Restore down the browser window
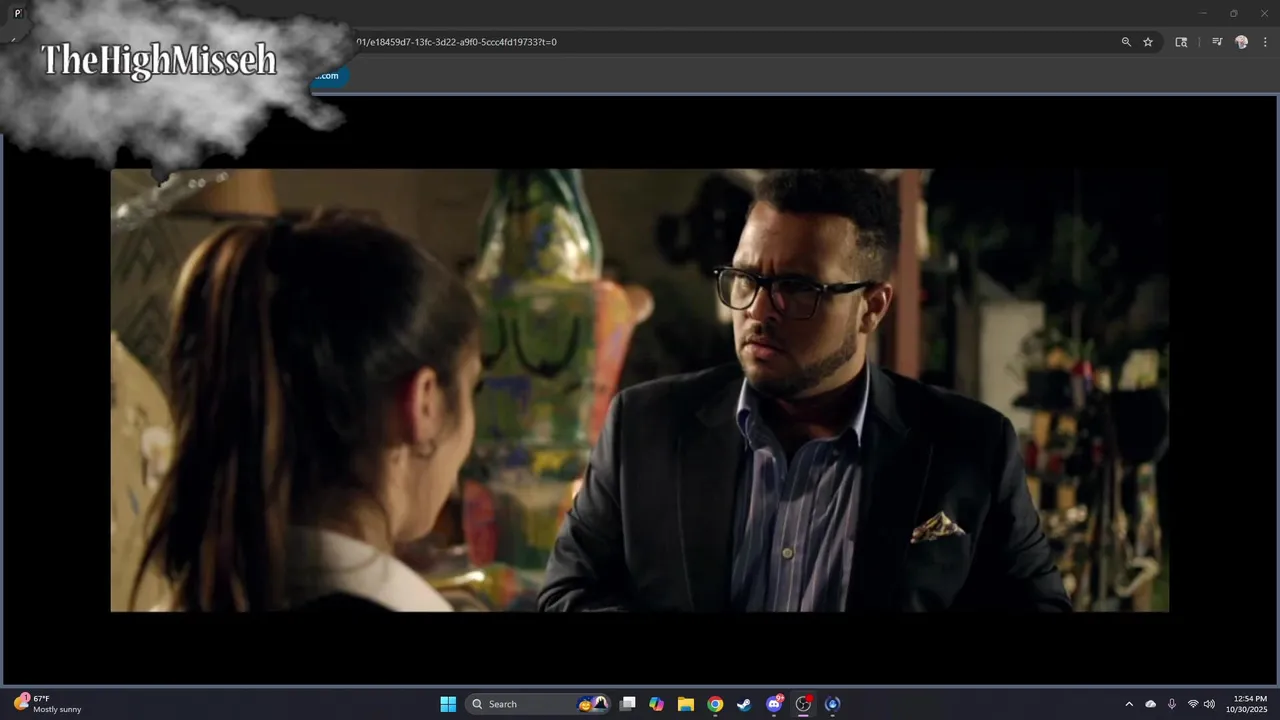 click(1233, 13)
